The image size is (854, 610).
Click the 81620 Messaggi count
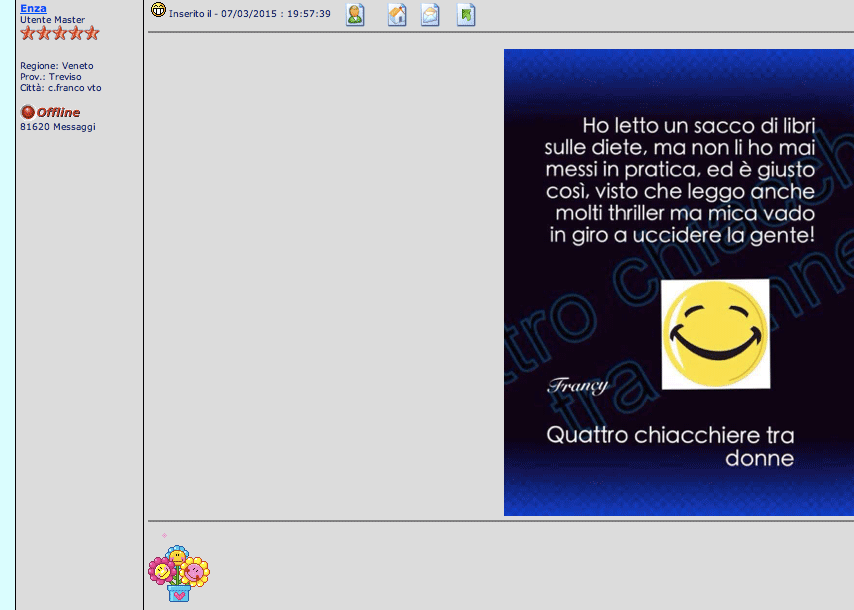pos(58,127)
